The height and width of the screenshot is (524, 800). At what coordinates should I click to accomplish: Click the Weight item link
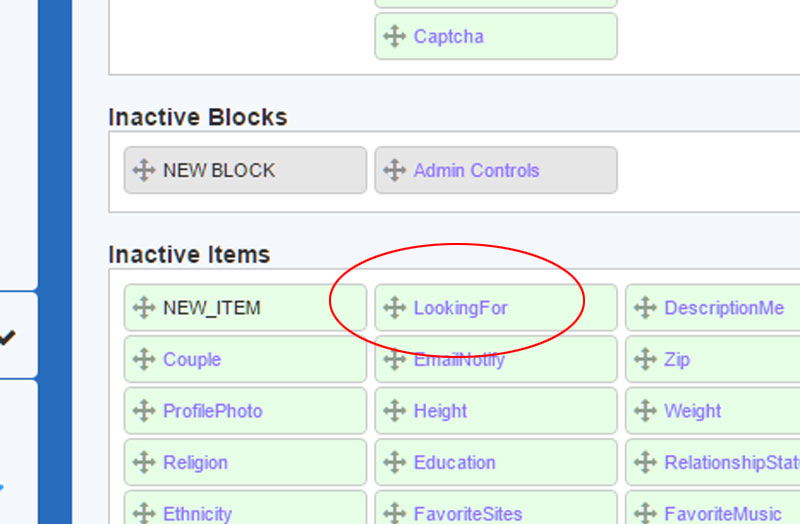[692, 411]
